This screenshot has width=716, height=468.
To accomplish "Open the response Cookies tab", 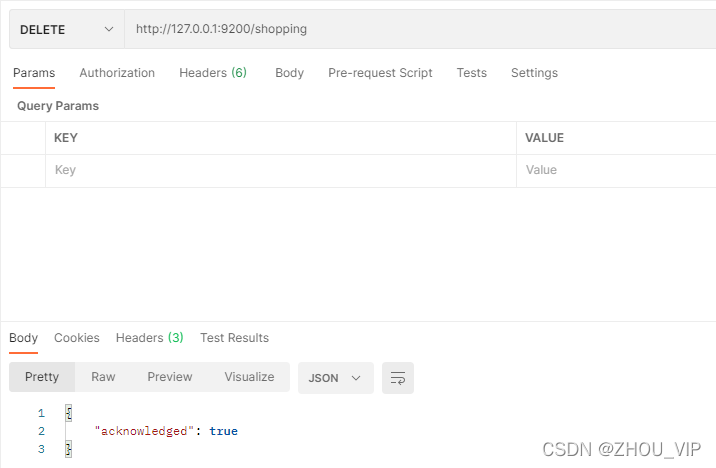I will pos(77,338).
